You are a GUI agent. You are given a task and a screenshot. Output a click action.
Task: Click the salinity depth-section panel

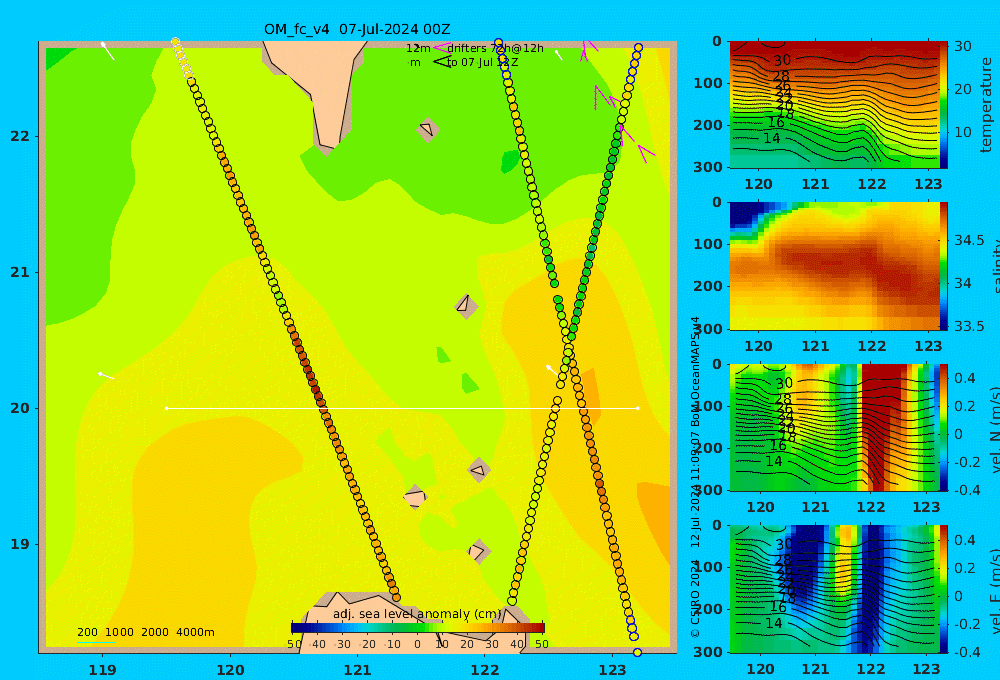(x=833, y=266)
